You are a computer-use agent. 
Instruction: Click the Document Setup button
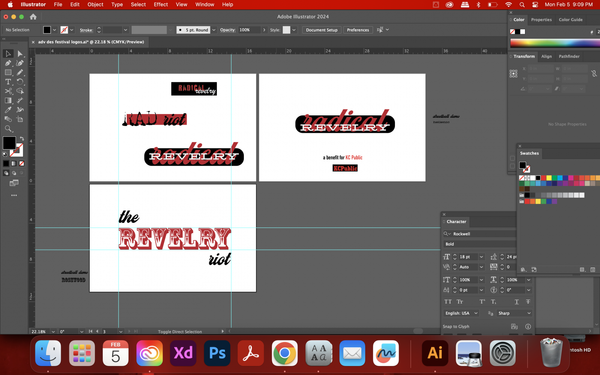pyautogui.click(x=321, y=30)
